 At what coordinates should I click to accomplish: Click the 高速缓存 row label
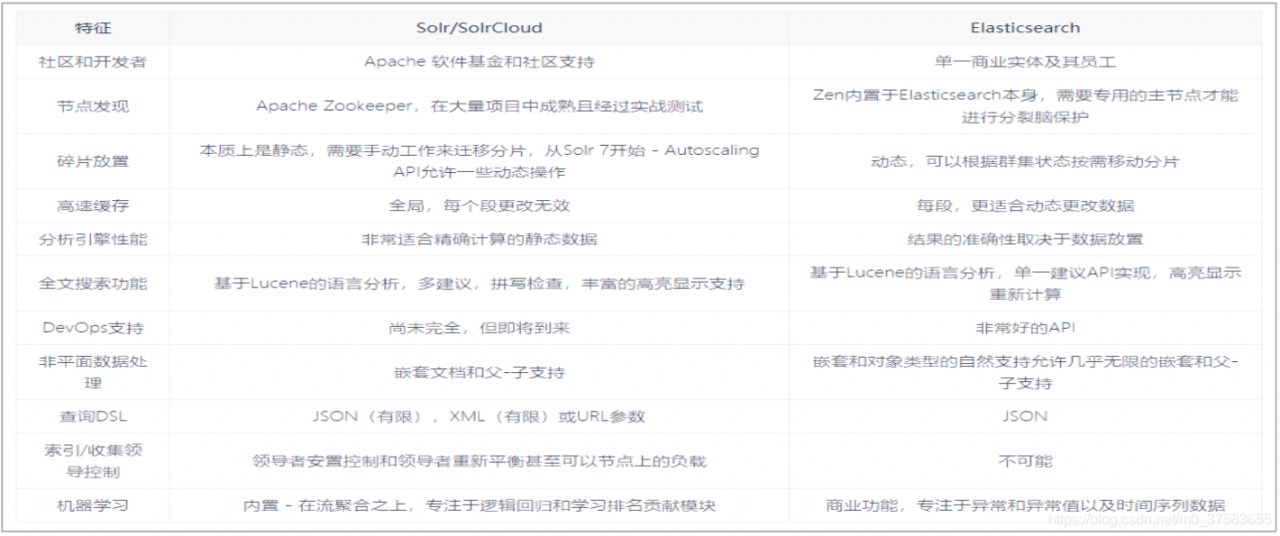click(x=93, y=206)
